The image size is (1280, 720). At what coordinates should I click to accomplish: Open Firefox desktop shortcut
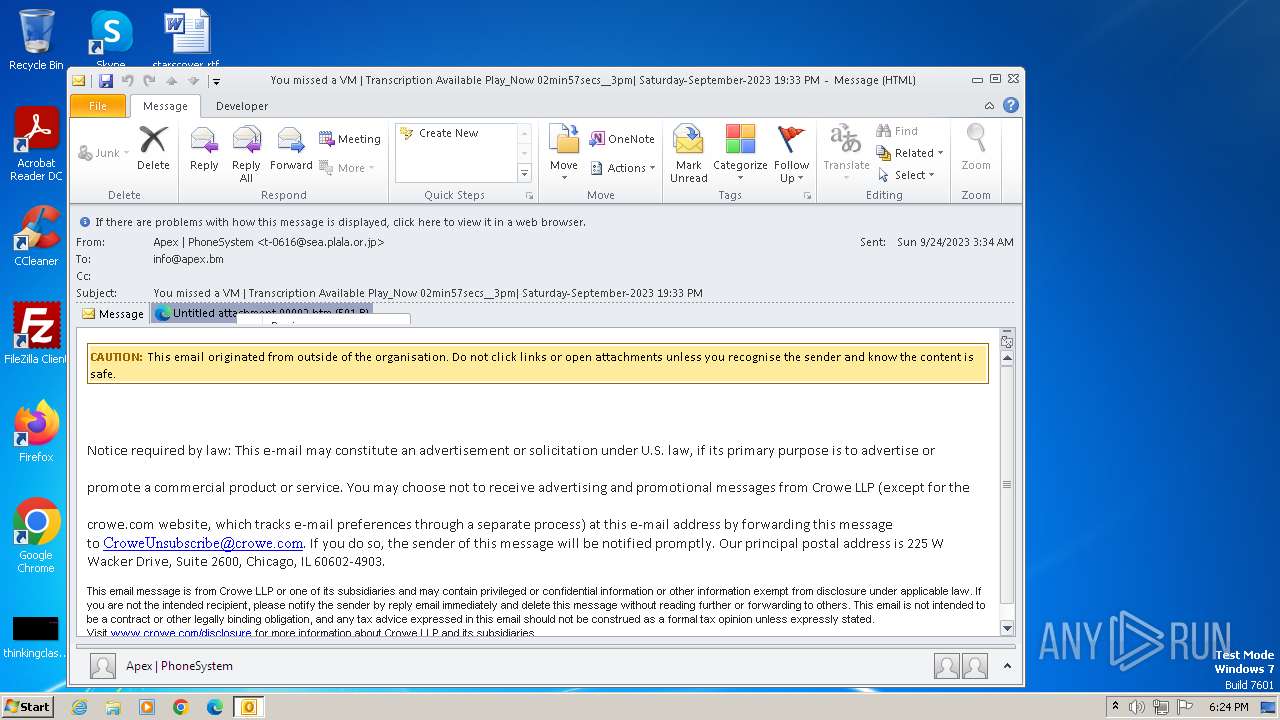(36, 432)
